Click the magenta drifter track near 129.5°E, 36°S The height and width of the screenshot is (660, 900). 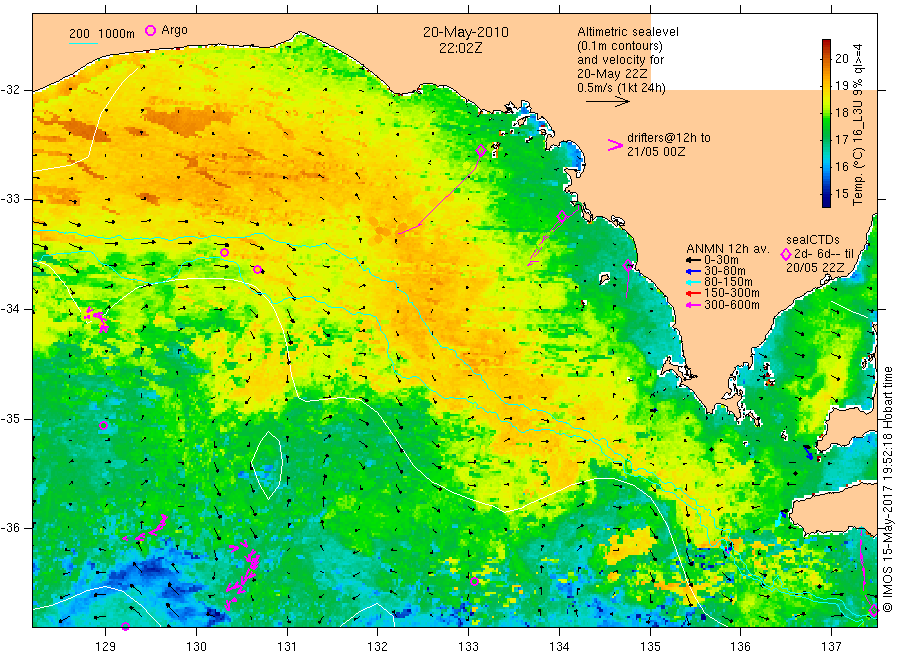[146, 530]
